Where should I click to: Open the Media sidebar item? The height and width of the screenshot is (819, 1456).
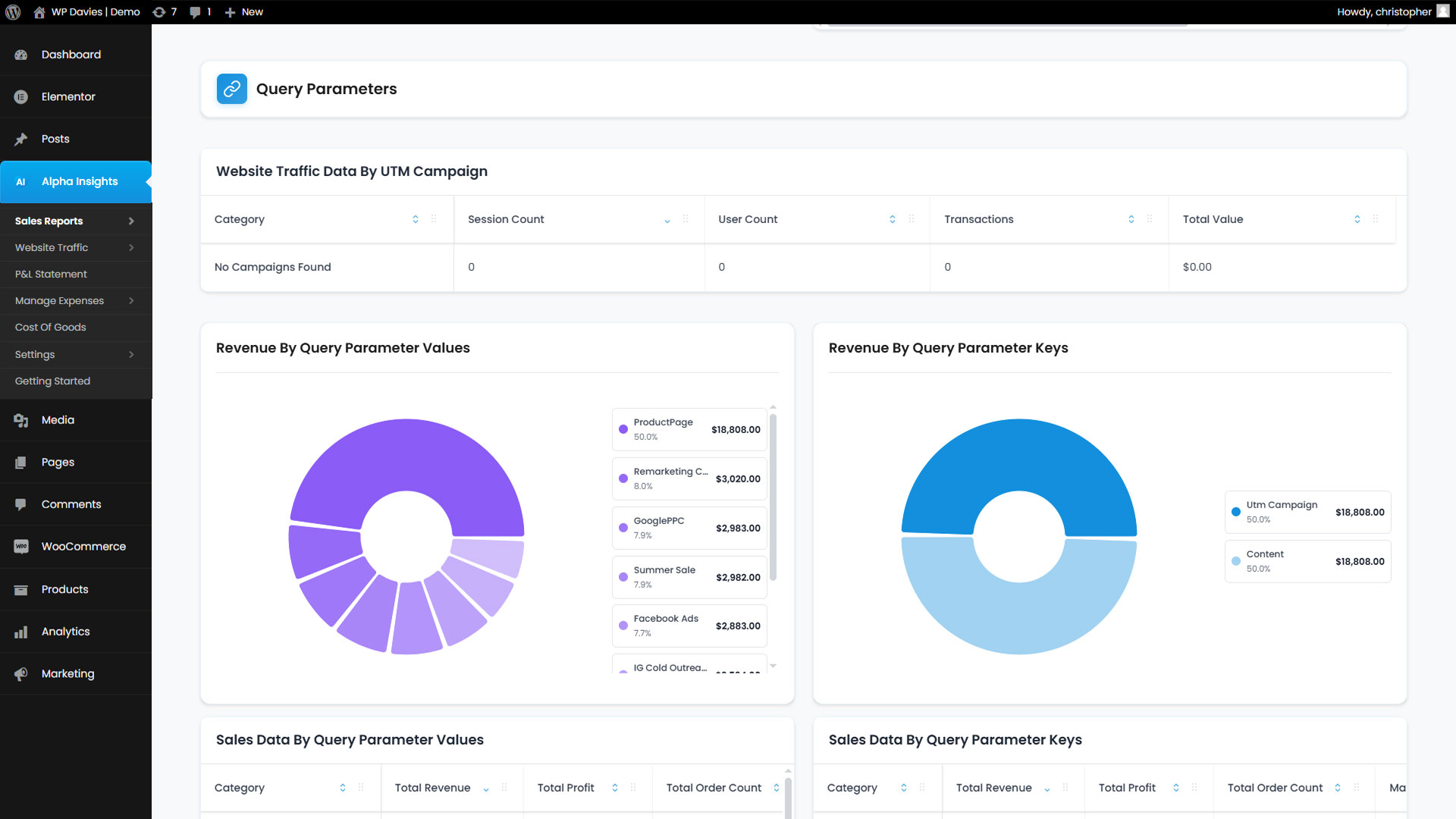click(x=58, y=420)
